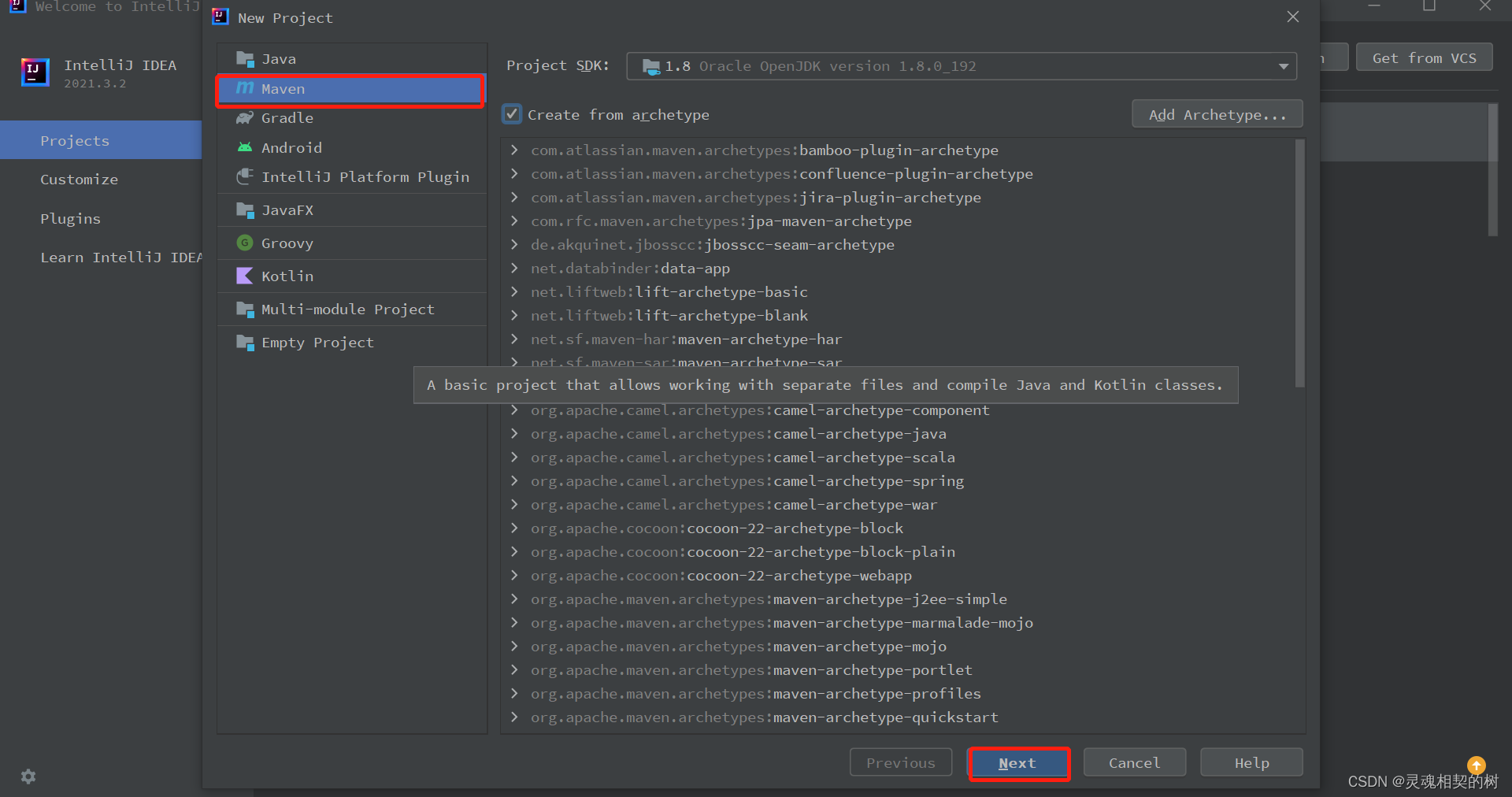
Task: Click the archetype list vertical scrollbar
Action: coord(1299,263)
